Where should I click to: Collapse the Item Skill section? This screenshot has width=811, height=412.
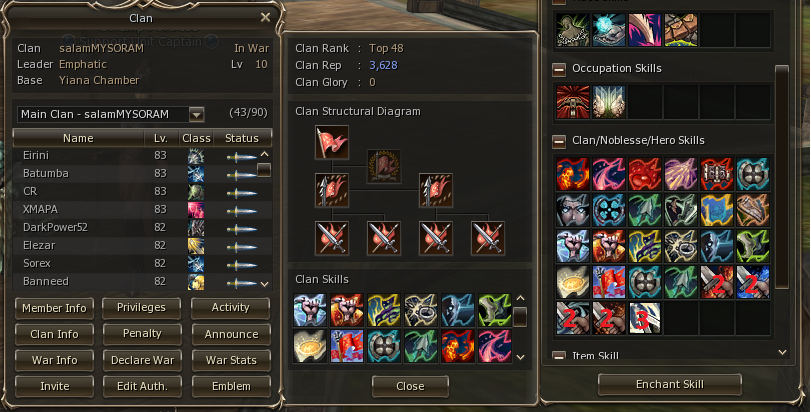[559, 356]
